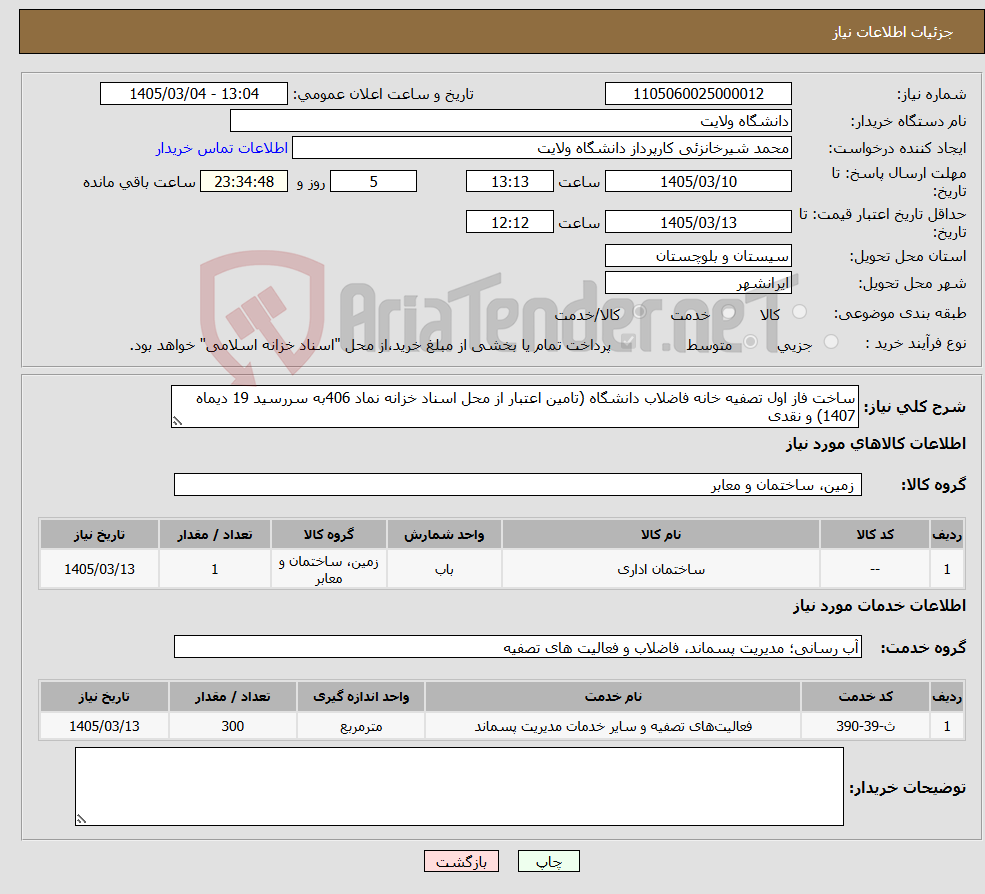The width and height of the screenshot is (985, 894).
Task: Click the نام خدمت column header
Action: [613, 696]
